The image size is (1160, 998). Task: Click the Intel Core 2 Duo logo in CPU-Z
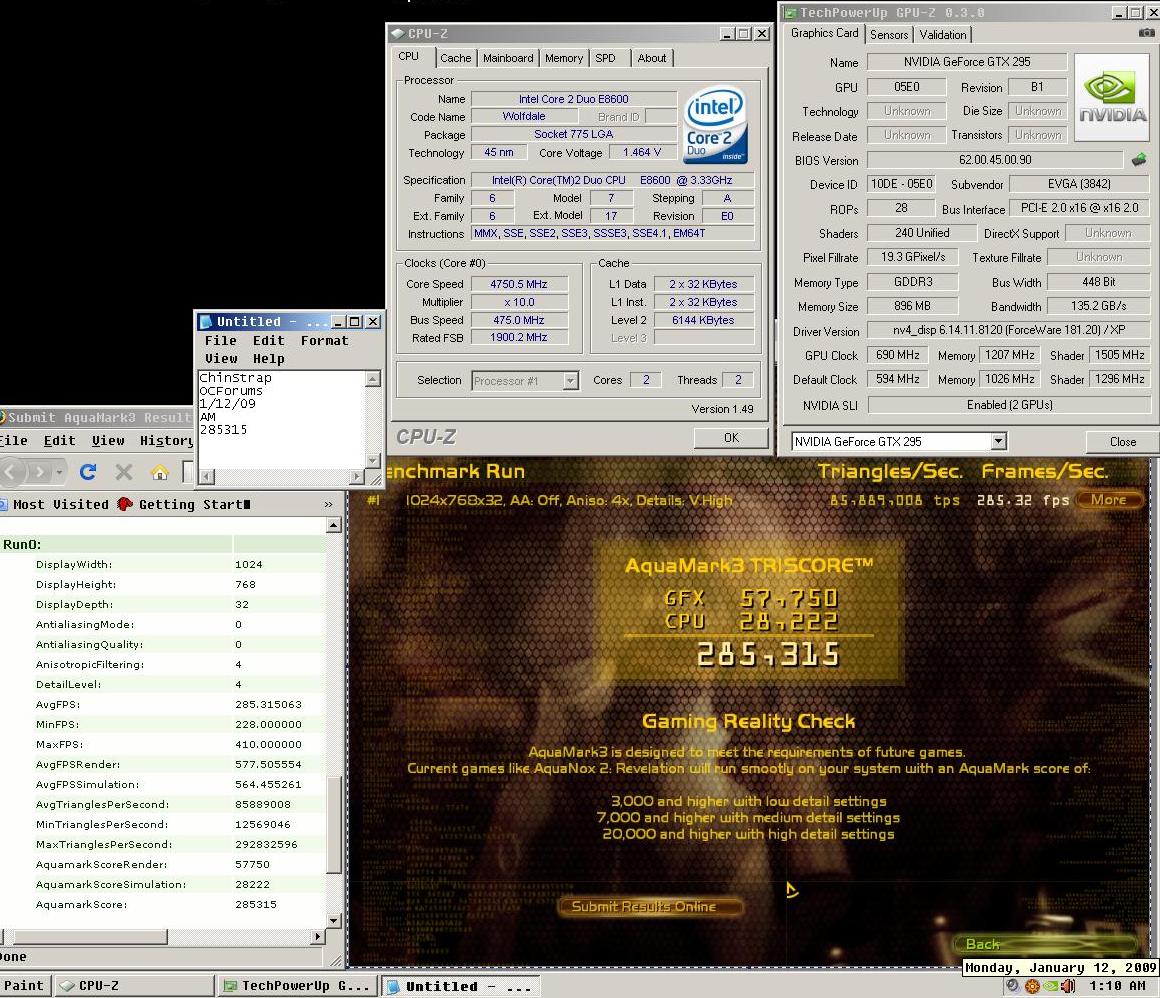715,125
